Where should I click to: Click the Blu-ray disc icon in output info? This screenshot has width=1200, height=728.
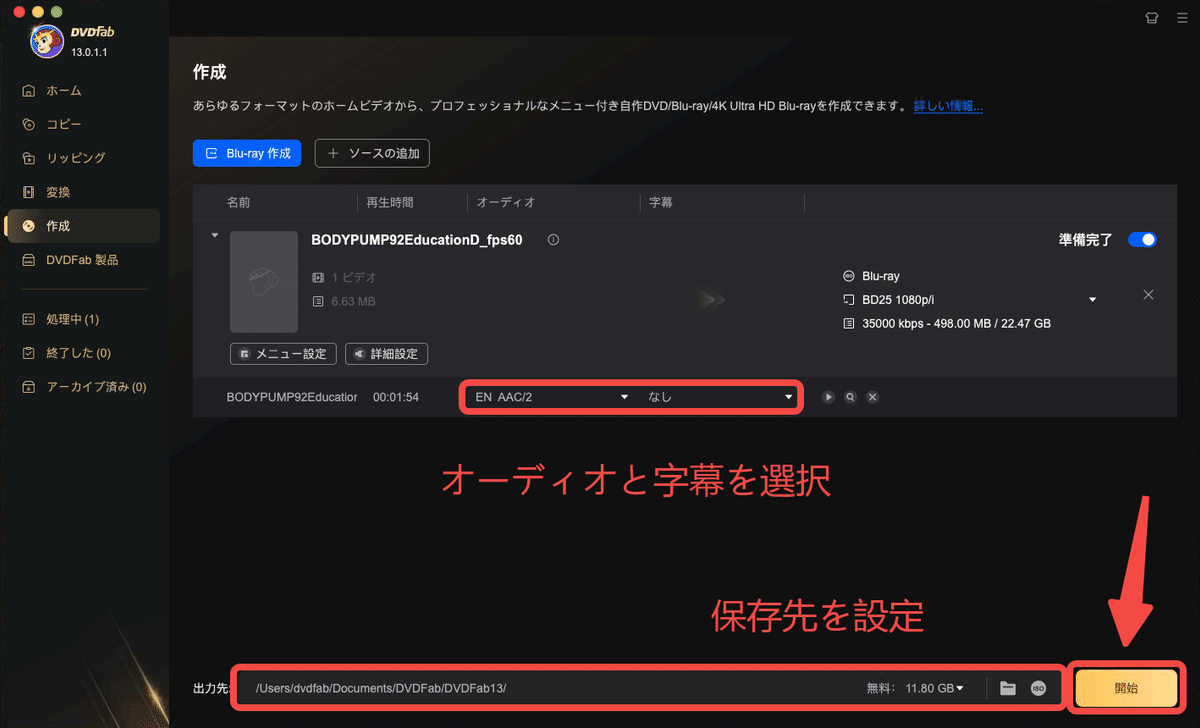849,276
